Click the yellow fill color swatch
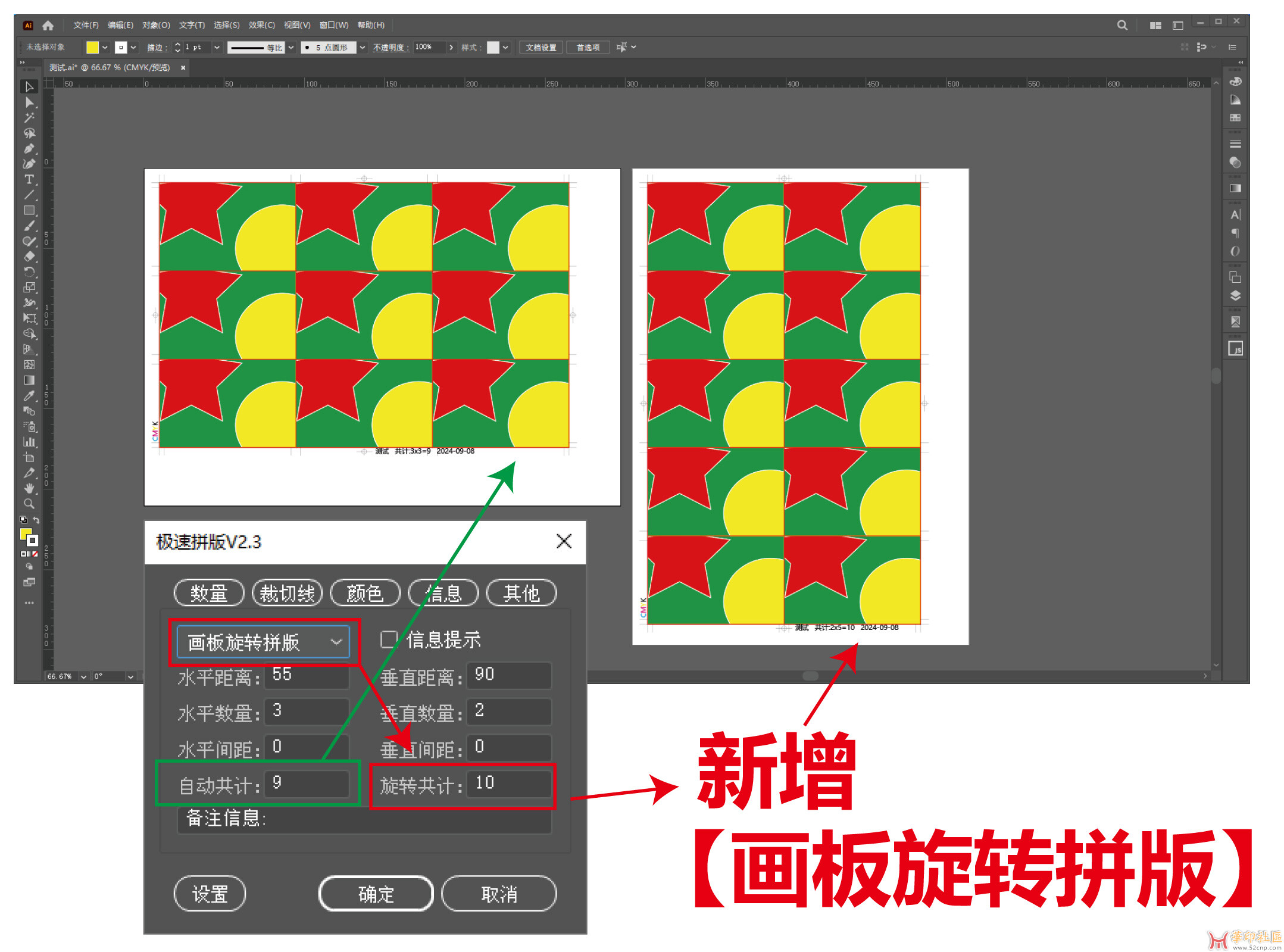This screenshot has width=1284, height=952. point(92,48)
